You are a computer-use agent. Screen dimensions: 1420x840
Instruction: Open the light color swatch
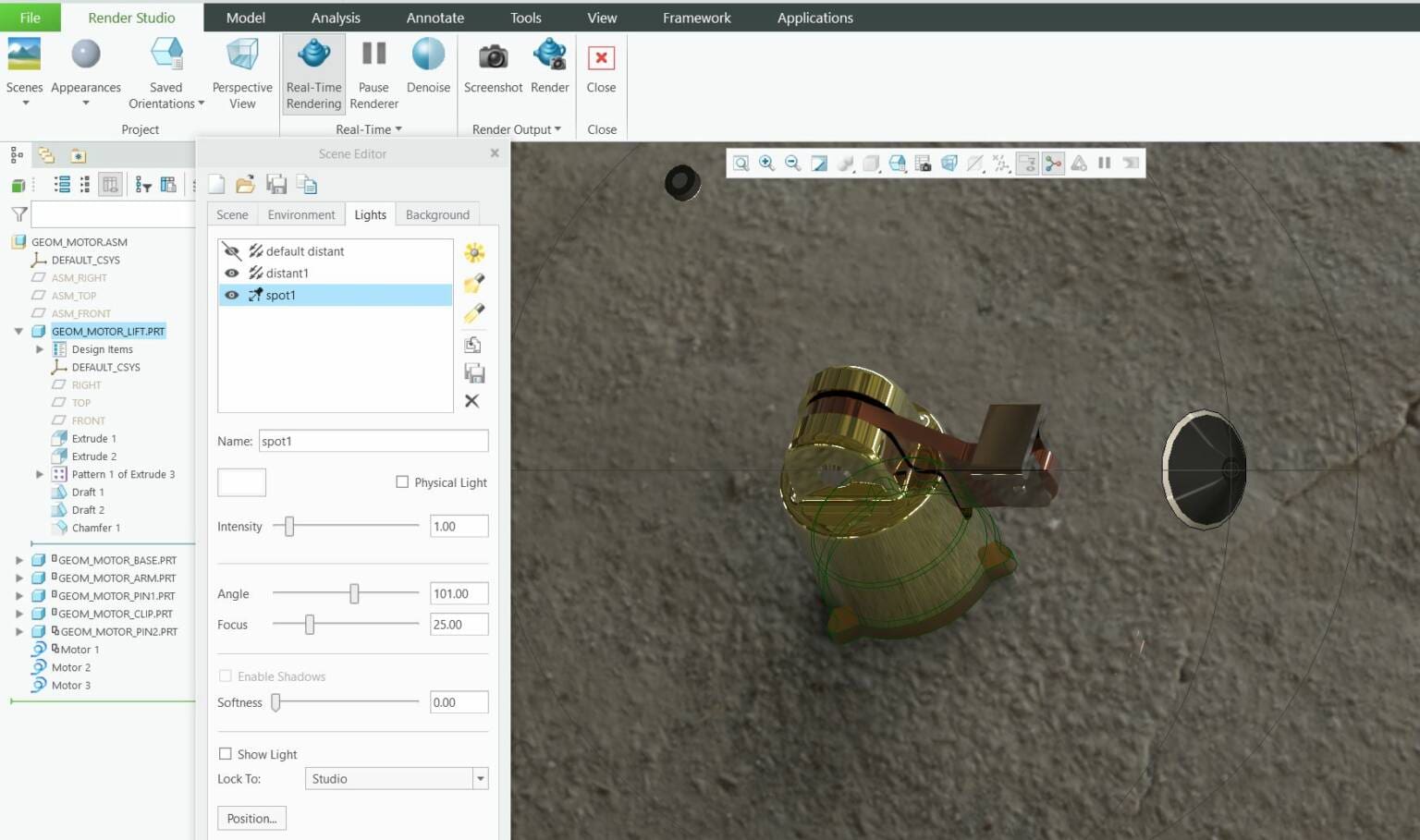coord(241,482)
